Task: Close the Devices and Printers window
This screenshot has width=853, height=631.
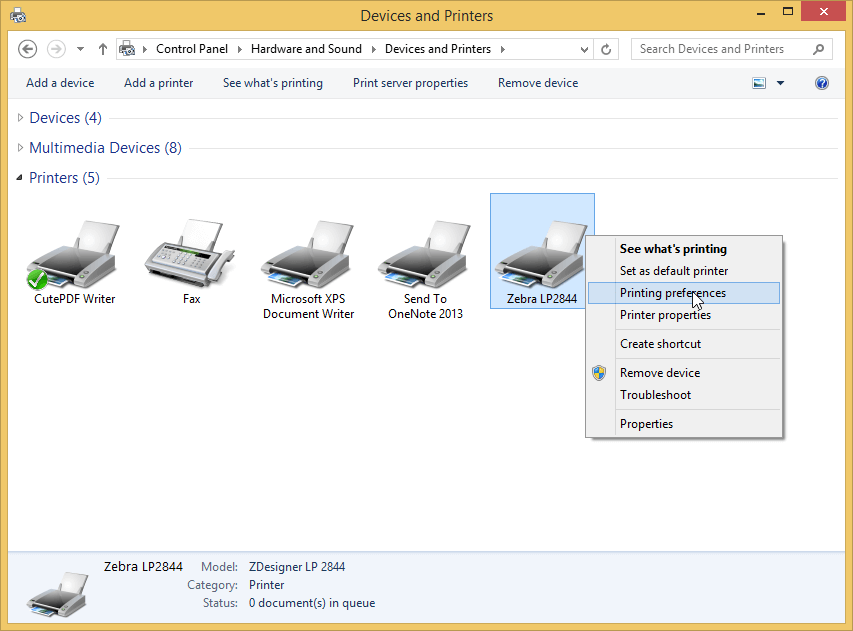Action: pos(823,12)
